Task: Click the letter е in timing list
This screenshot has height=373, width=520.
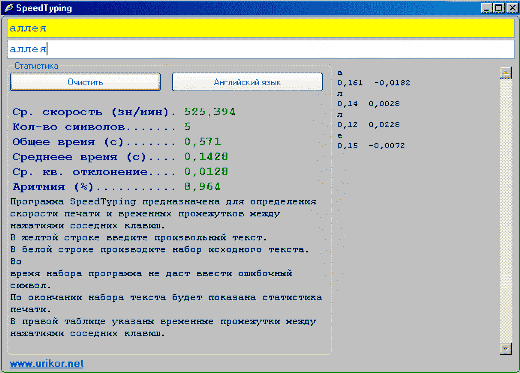Action: click(x=340, y=136)
